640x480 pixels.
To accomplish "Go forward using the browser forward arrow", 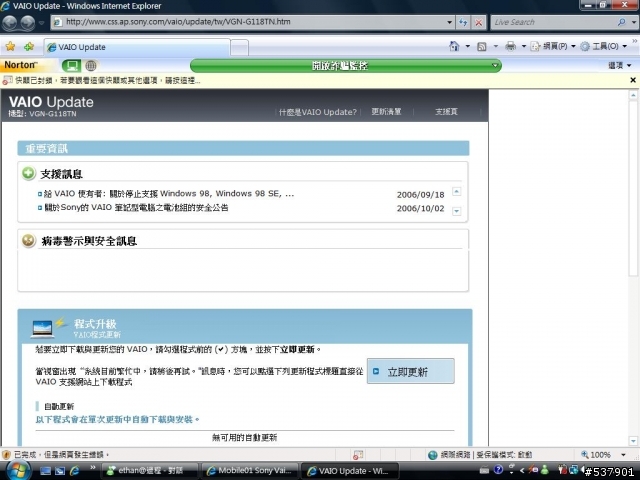I will click(27, 22).
